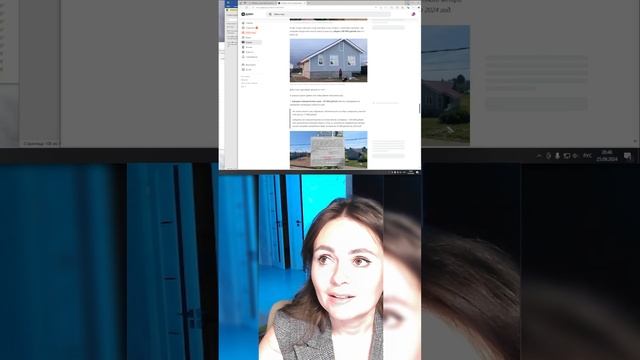Open the taskbar clock and date
Viewport: 640px width, 360px height.
point(607,156)
